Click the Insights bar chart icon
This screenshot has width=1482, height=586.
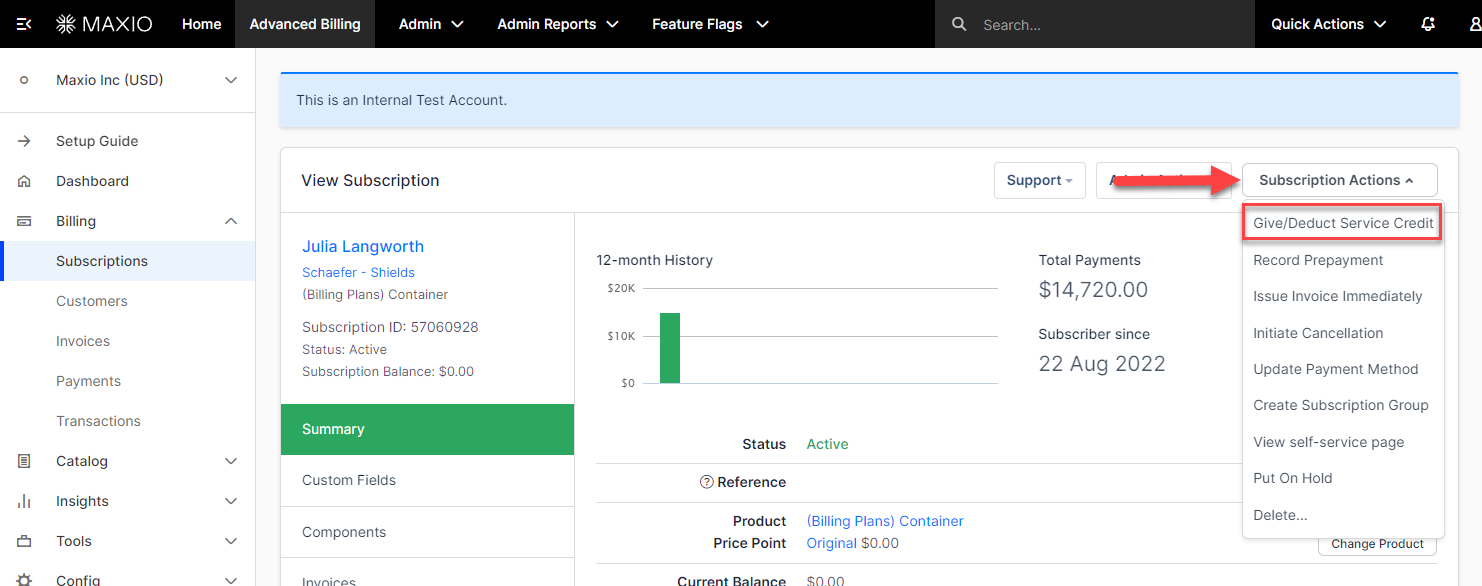coord(25,501)
